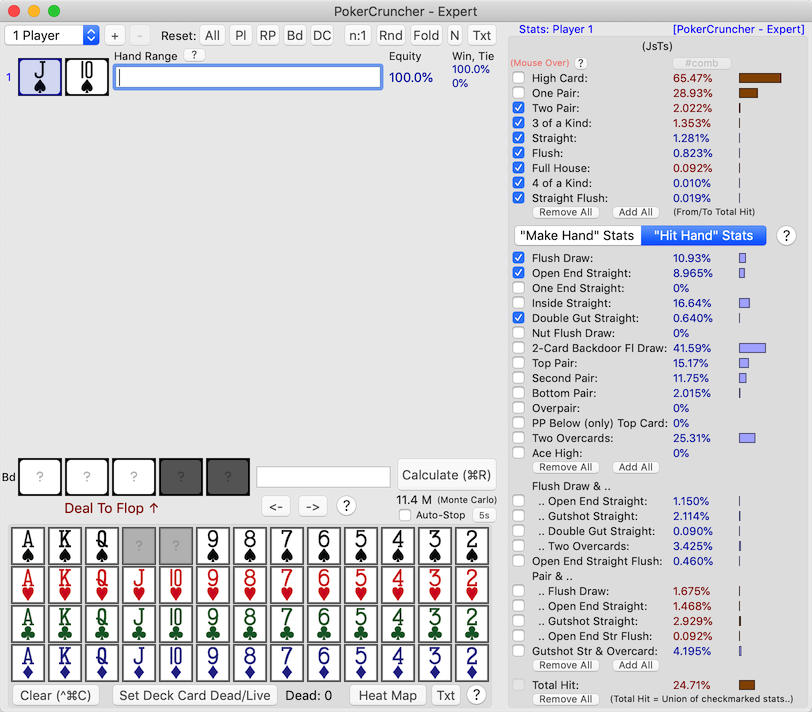The image size is (812, 712).
Task: Open help for Hit Hand stats
Action: click(x=786, y=236)
